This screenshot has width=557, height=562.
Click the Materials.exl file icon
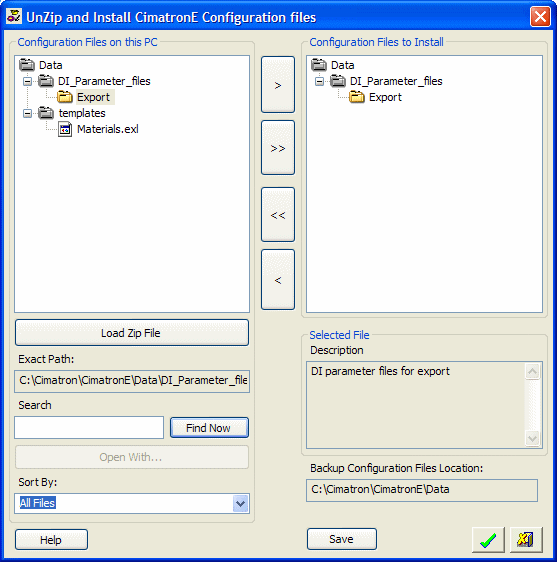65,129
